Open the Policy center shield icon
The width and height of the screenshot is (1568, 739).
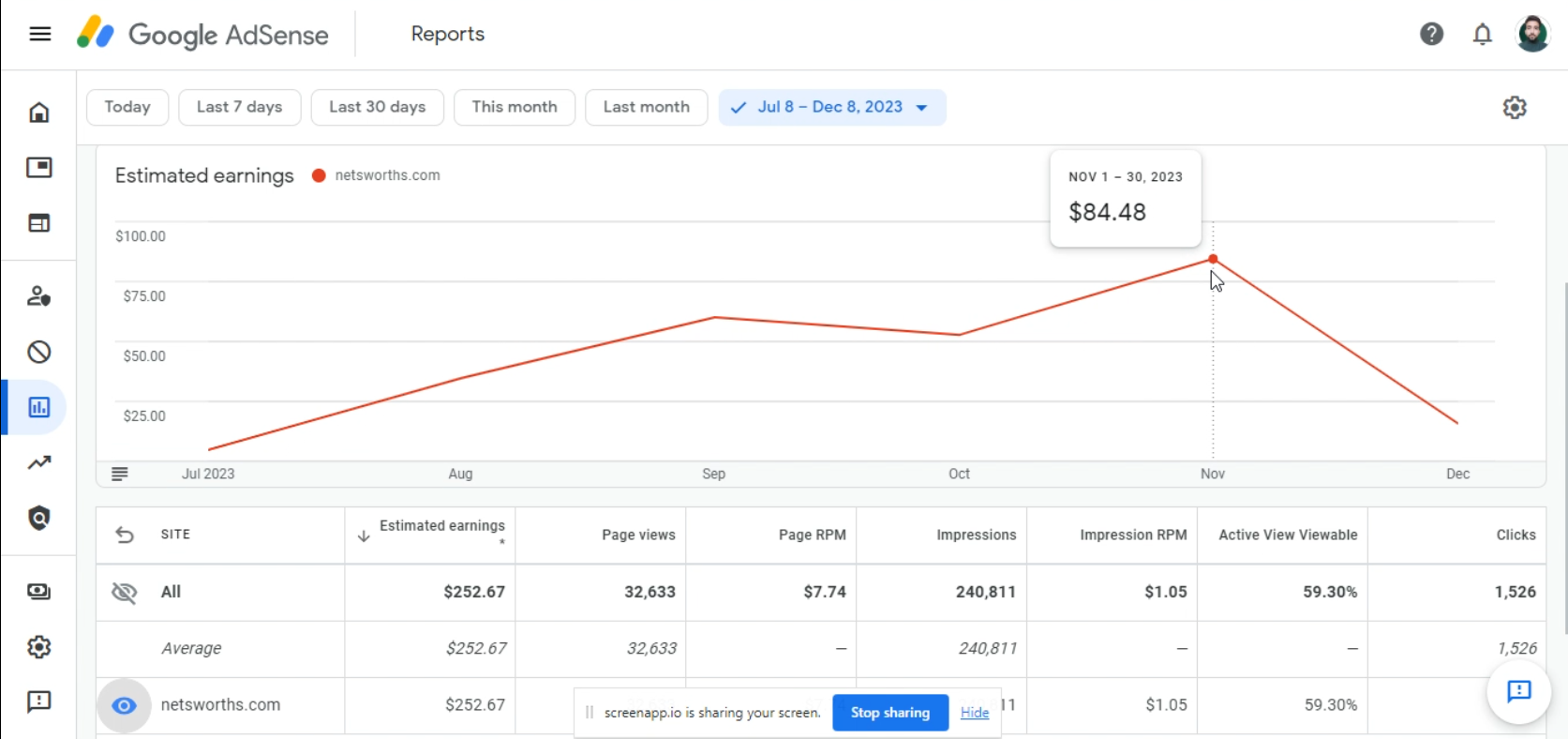click(39, 518)
